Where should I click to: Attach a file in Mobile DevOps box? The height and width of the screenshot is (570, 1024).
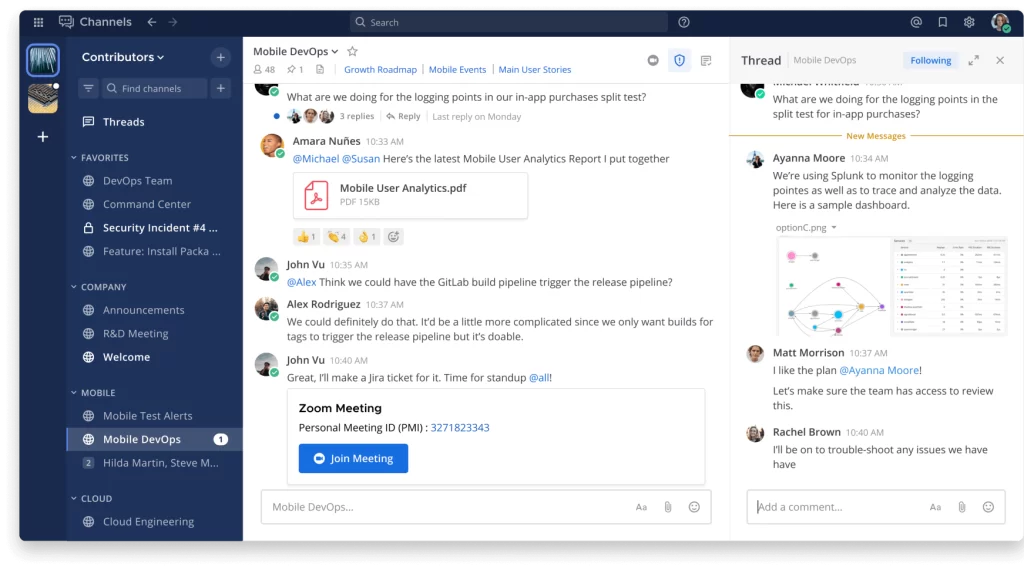tap(668, 507)
